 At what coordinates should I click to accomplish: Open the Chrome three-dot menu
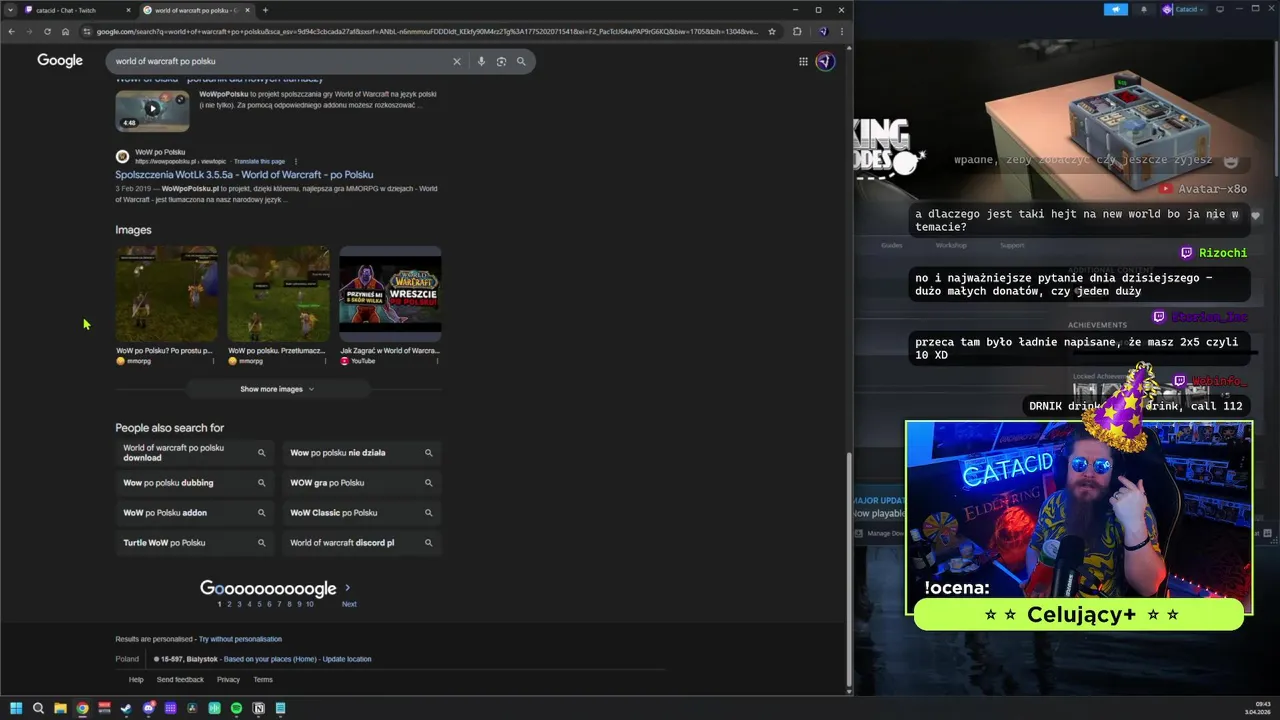[x=842, y=31]
